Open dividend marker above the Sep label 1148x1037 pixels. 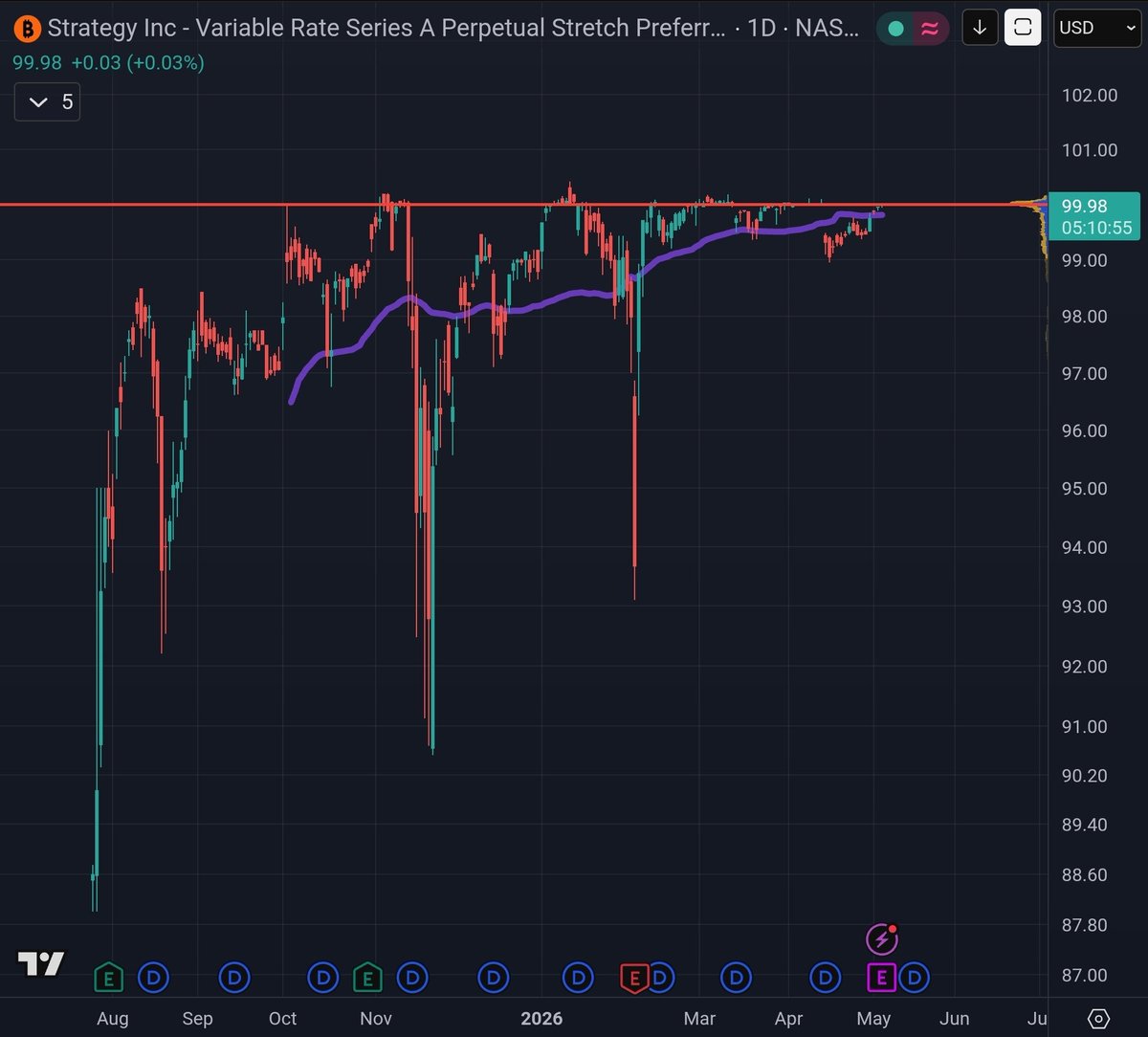234,977
